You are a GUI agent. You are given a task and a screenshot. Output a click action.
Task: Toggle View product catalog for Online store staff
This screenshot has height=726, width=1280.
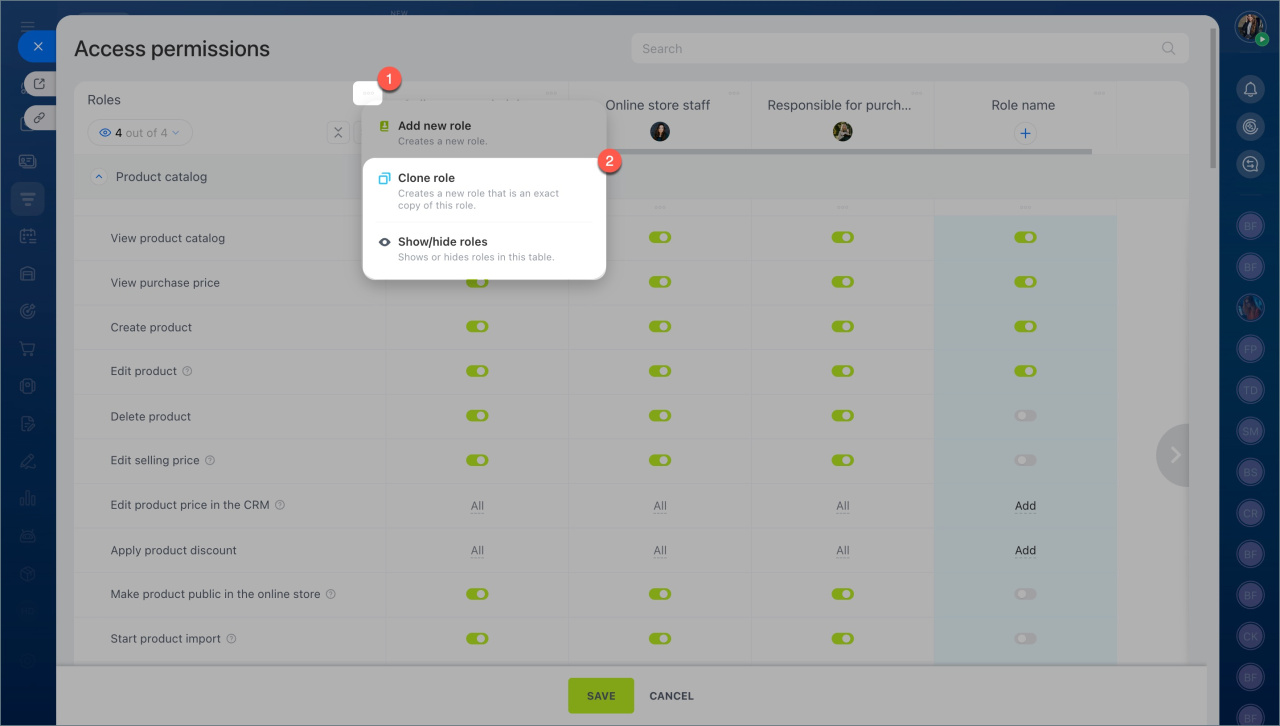pyautogui.click(x=660, y=238)
